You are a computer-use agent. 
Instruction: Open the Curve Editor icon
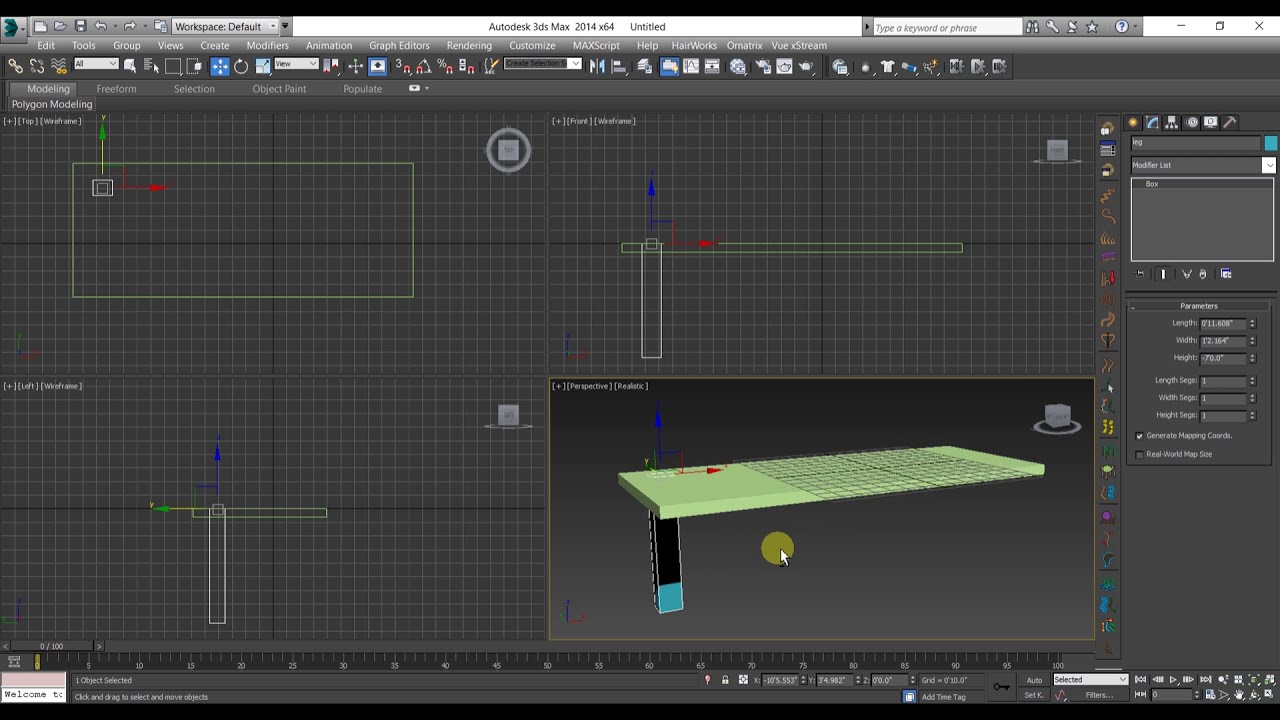pos(691,67)
